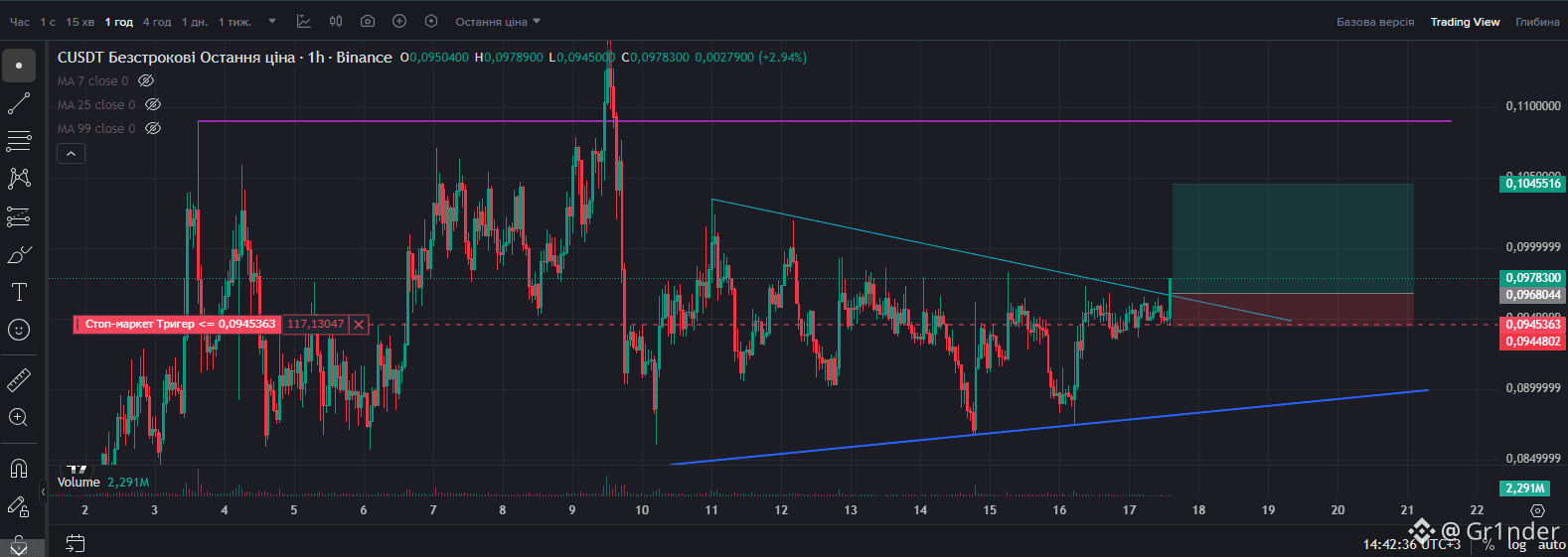This screenshot has width=1568, height=557.
Task: Select the 1 год timeframe
Action: [x=119, y=21]
